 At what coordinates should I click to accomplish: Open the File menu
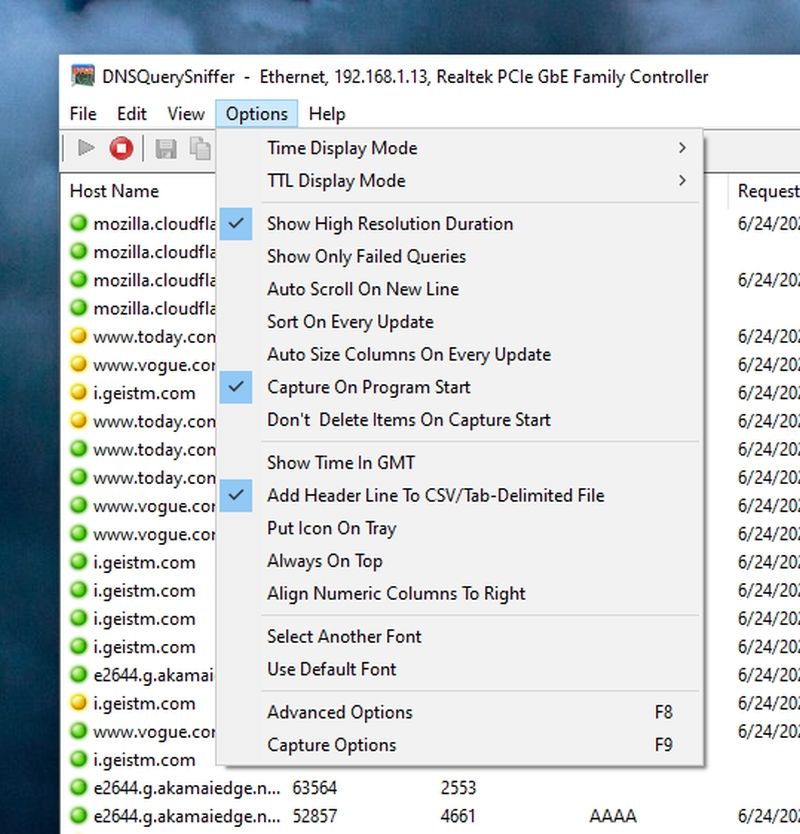click(83, 114)
